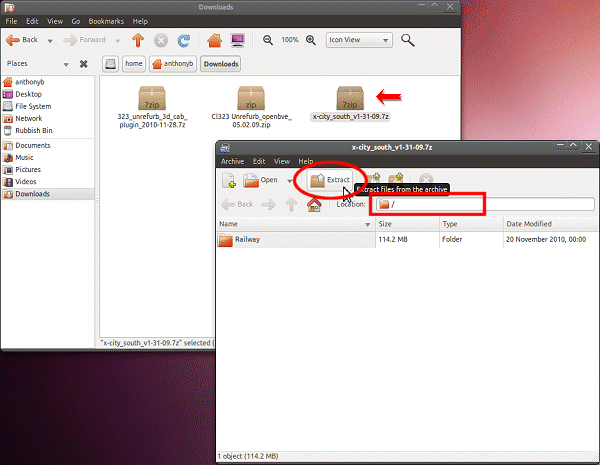Screen dimensions: 600x465
Task: Select Cl323 Unrefurb_openbve zip archive
Action: [x=251, y=107]
